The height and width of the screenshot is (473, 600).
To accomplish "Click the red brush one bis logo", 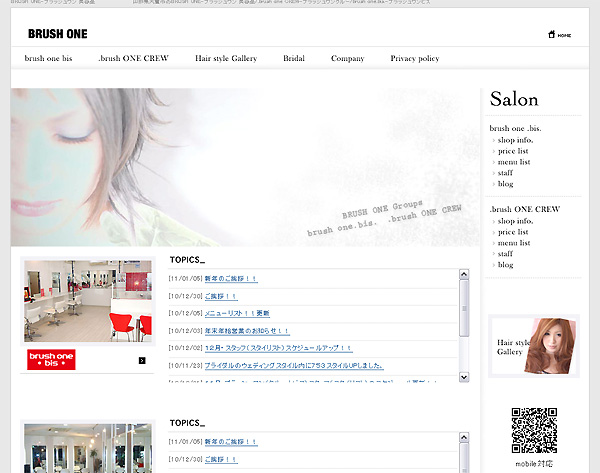I will click(51, 360).
